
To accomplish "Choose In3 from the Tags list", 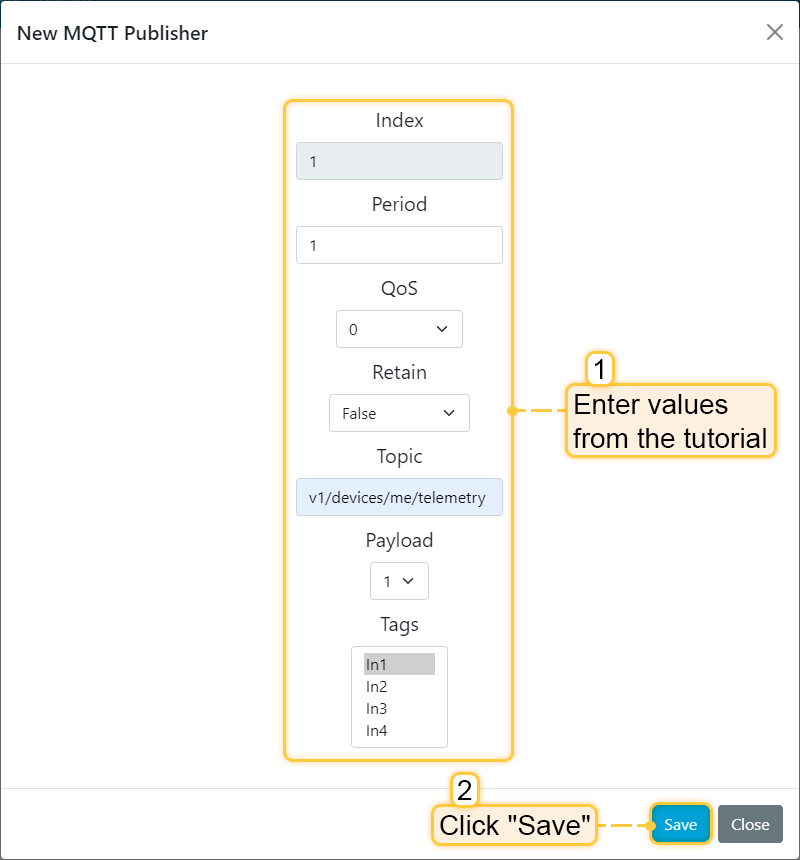I will (x=399, y=709).
